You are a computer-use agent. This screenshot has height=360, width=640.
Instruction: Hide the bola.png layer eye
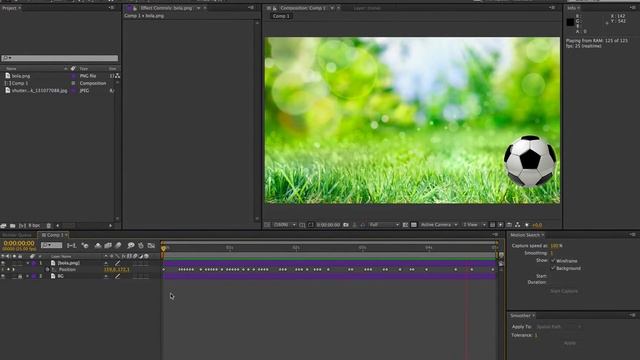(x=3, y=263)
